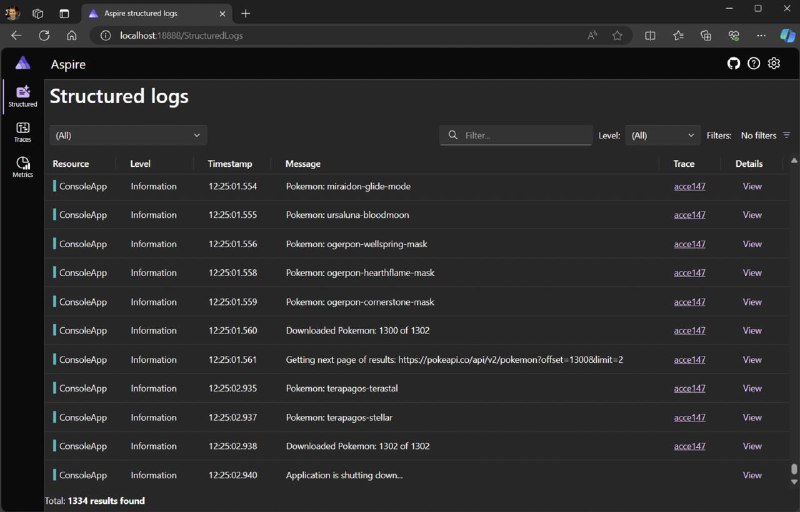Screen dimensions: 800x512
Task: Go back with browser back arrow
Action: (x=16, y=36)
